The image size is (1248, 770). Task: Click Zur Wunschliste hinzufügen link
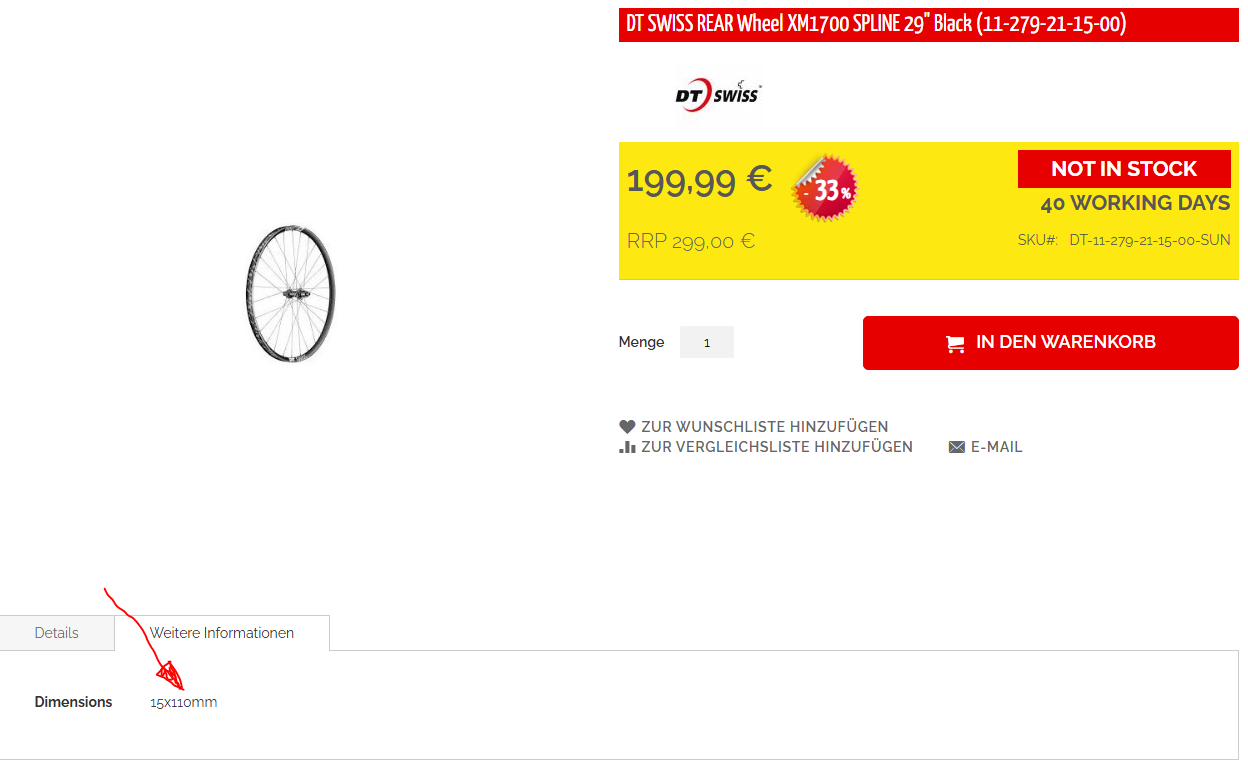(765, 426)
